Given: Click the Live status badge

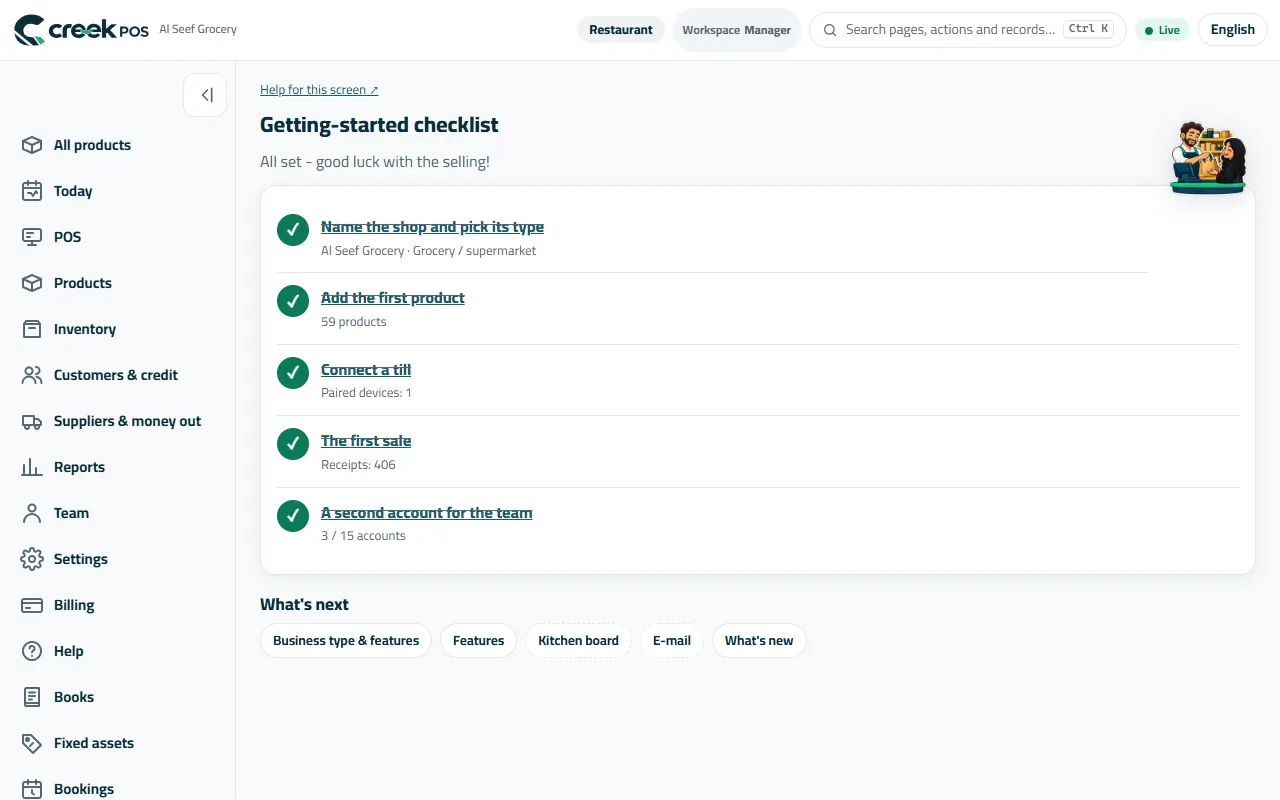Looking at the screenshot, I should click(x=1162, y=30).
